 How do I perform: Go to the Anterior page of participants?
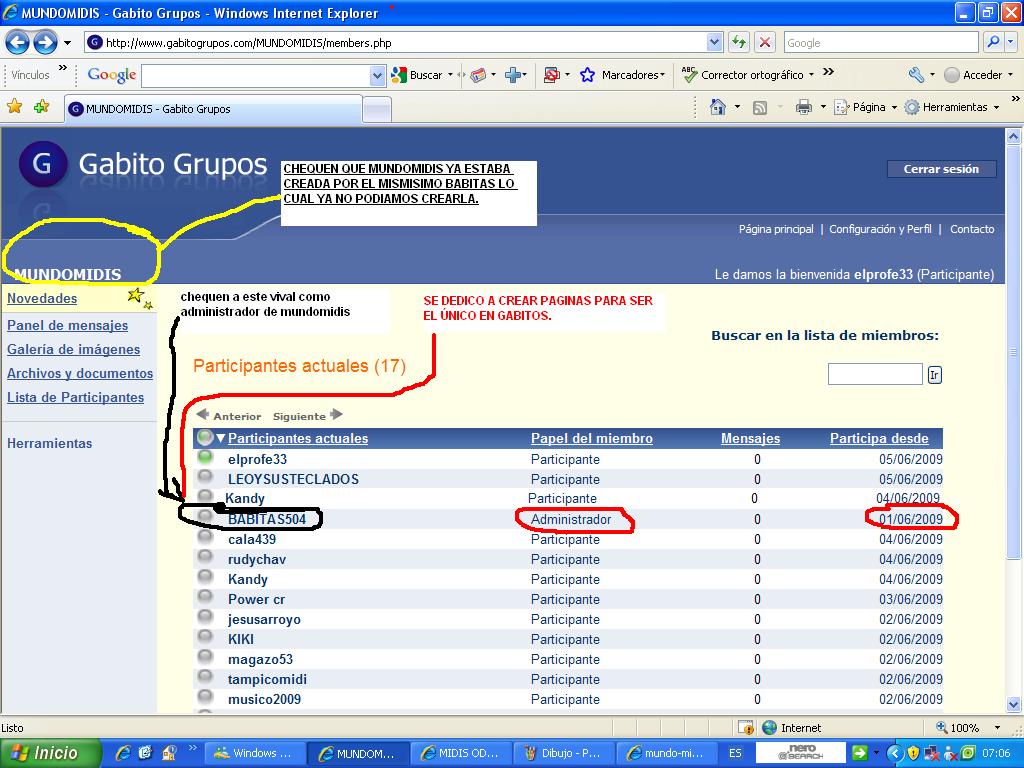(x=229, y=416)
